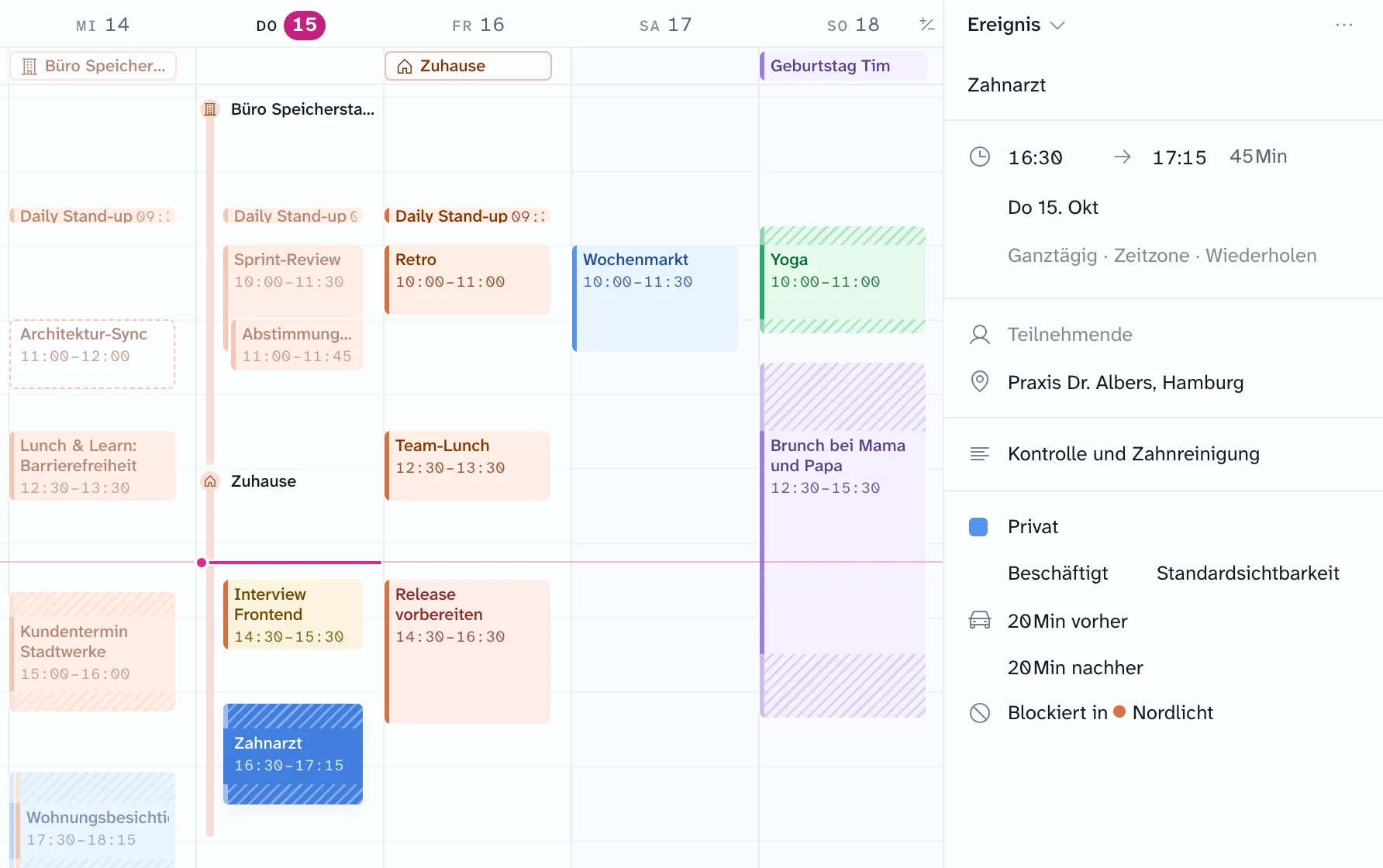The height and width of the screenshot is (868, 1383).
Task: Open the Zuhause all-day event on Friday
Action: 468,66
